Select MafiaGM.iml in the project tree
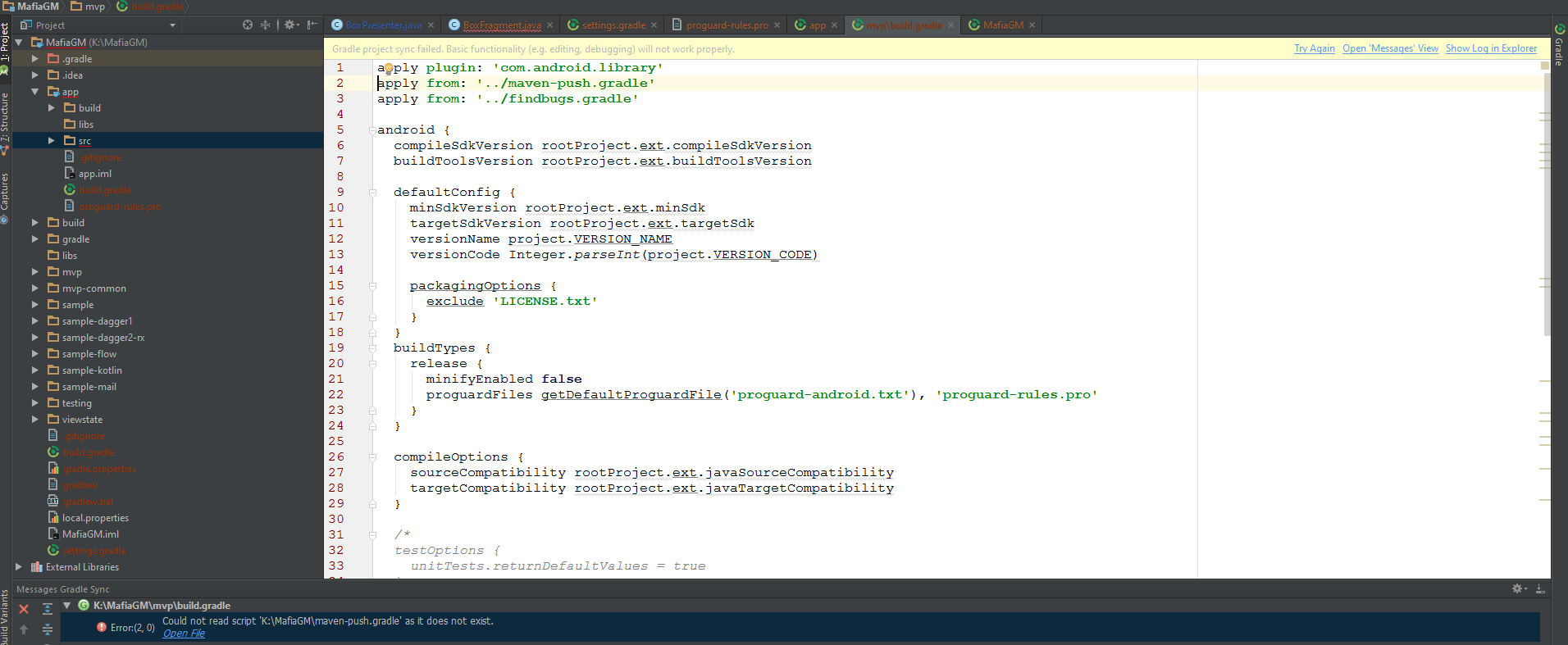This screenshot has height=645, width=1568. tap(90, 534)
